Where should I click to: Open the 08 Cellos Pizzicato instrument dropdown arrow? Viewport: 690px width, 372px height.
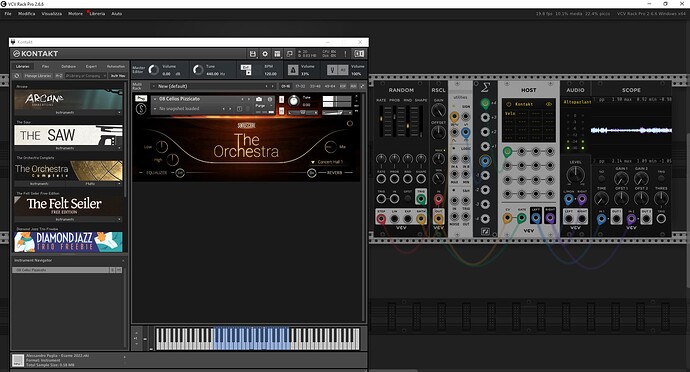click(x=155, y=99)
